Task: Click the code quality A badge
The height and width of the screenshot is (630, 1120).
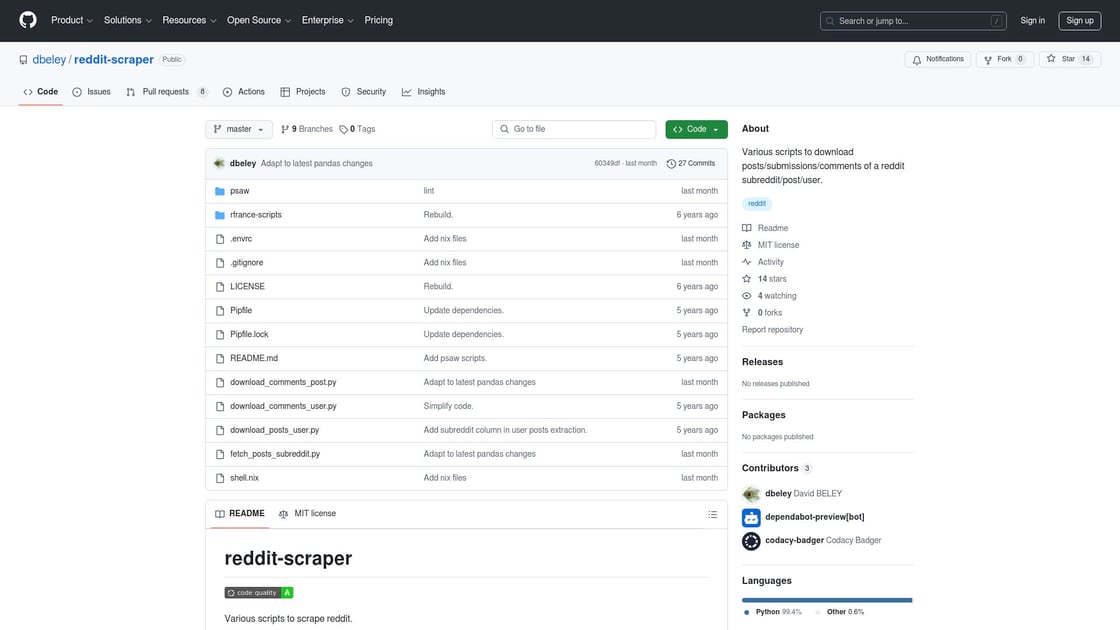Action: [x=259, y=593]
